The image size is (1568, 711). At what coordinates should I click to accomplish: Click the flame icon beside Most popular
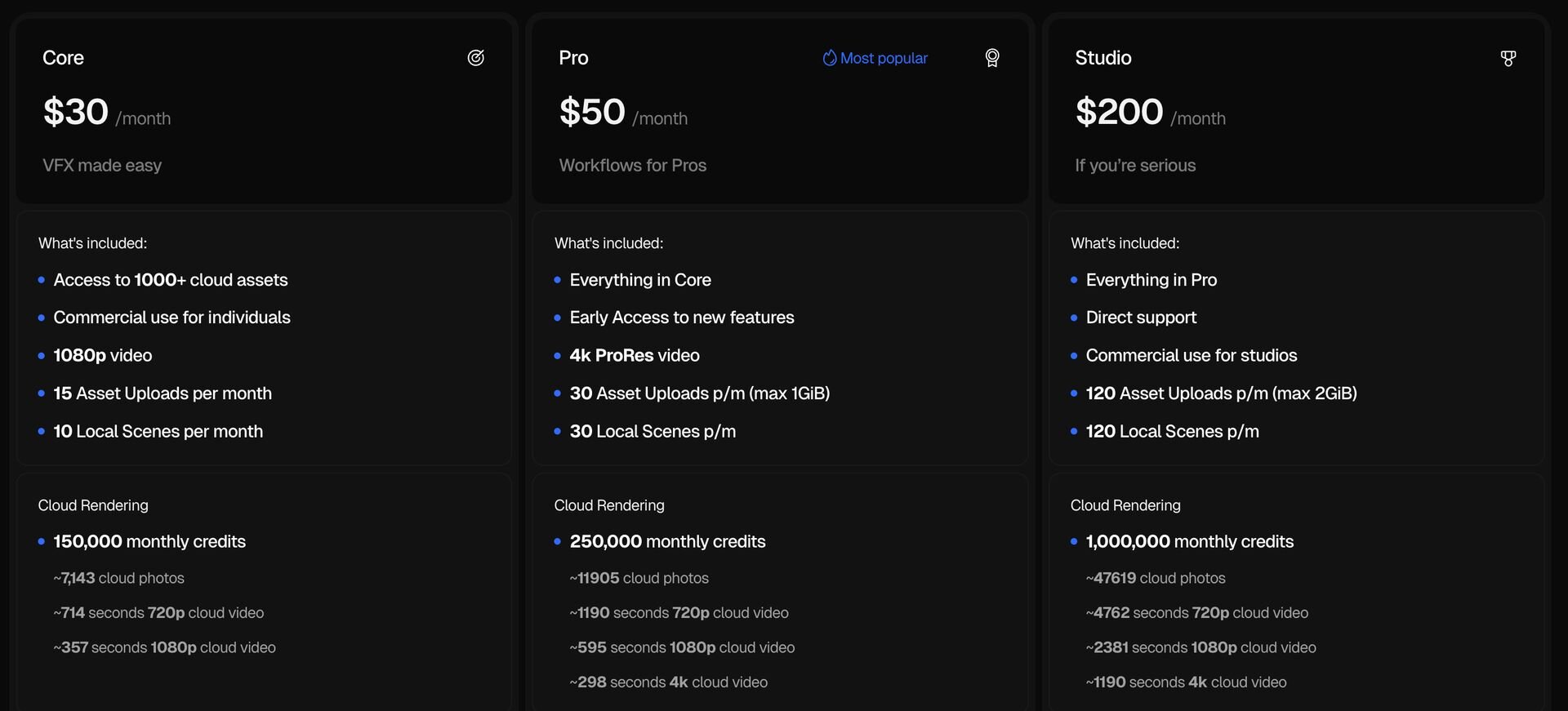point(829,58)
